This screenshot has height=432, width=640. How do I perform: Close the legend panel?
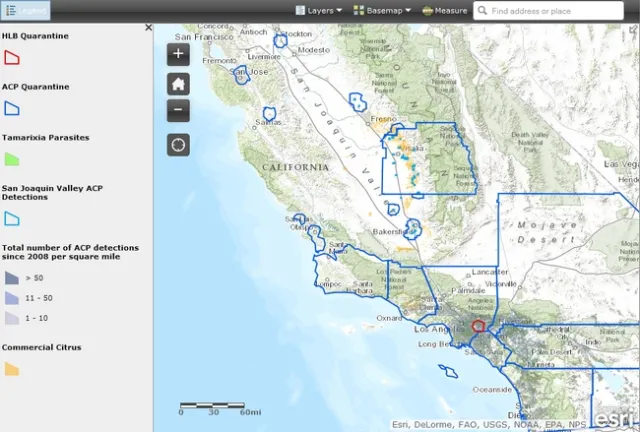(x=149, y=28)
